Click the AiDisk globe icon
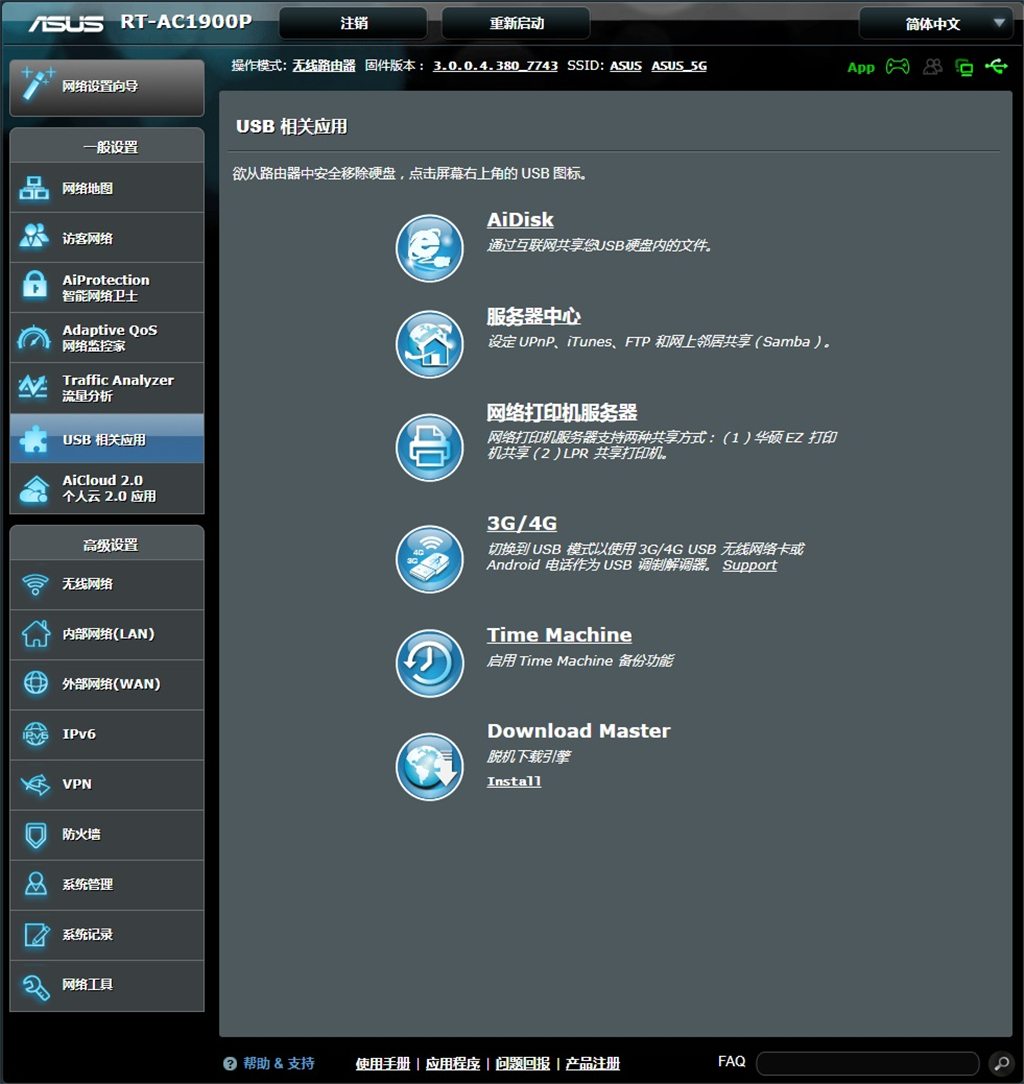This screenshot has width=1024, height=1084. [x=430, y=249]
